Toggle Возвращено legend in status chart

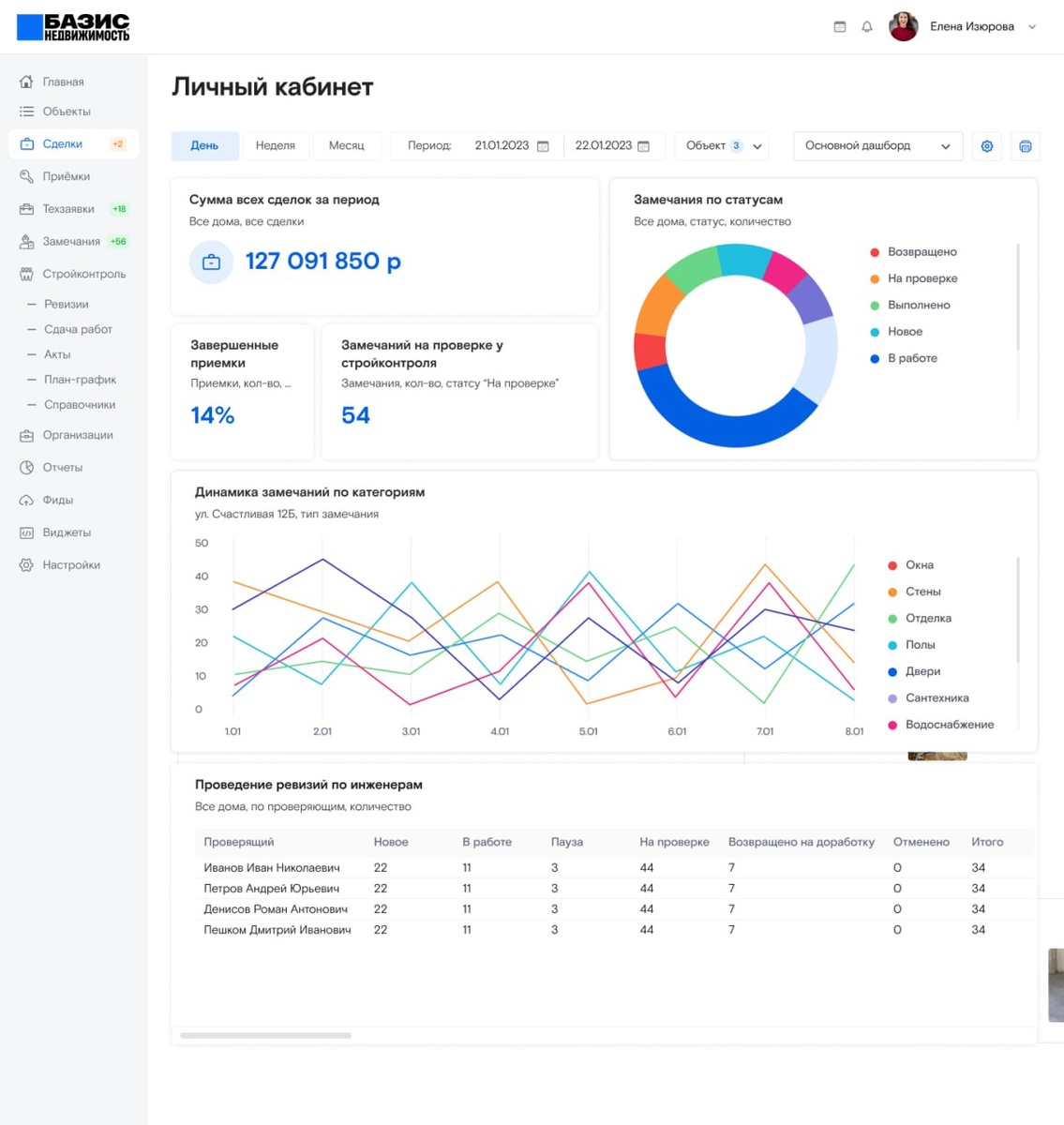[914, 252]
